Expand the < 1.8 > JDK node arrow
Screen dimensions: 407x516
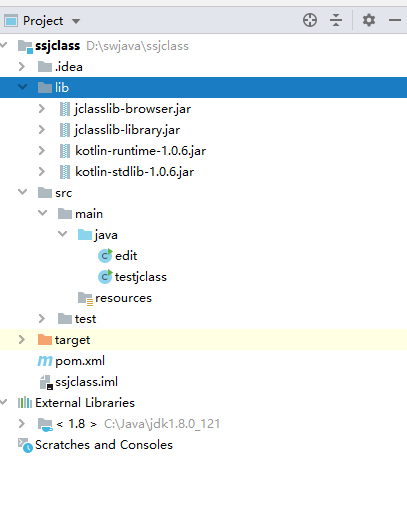[x=22, y=423]
